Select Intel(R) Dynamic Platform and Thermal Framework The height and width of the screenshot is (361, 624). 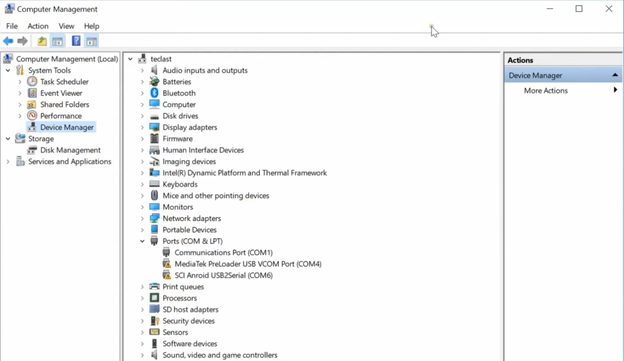point(244,173)
